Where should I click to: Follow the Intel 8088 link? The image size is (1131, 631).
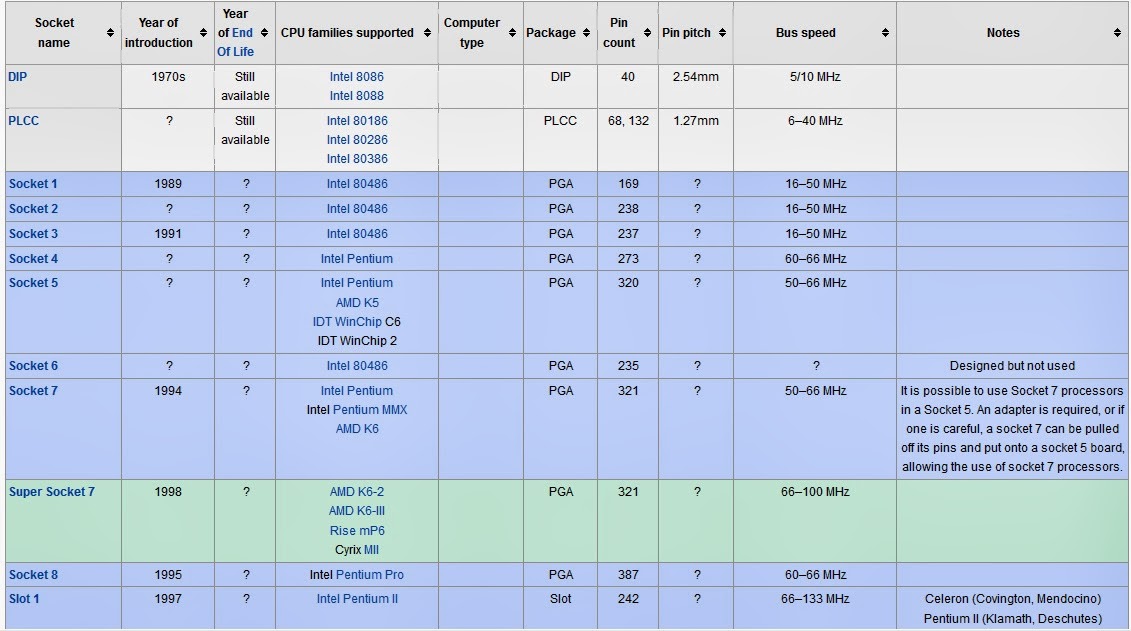[x=357, y=95]
